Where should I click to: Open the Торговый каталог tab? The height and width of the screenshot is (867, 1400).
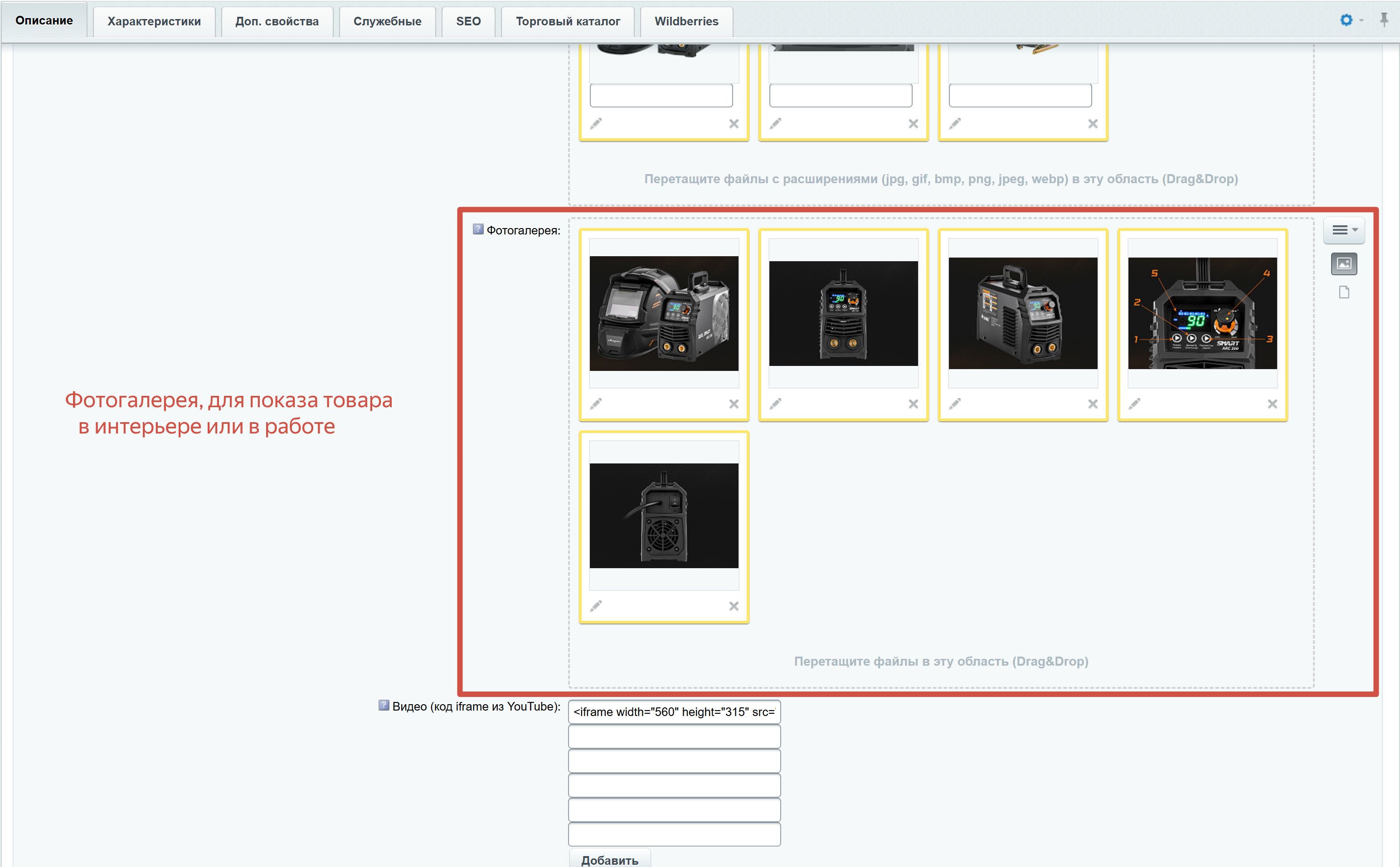pyautogui.click(x=567, y=21)
